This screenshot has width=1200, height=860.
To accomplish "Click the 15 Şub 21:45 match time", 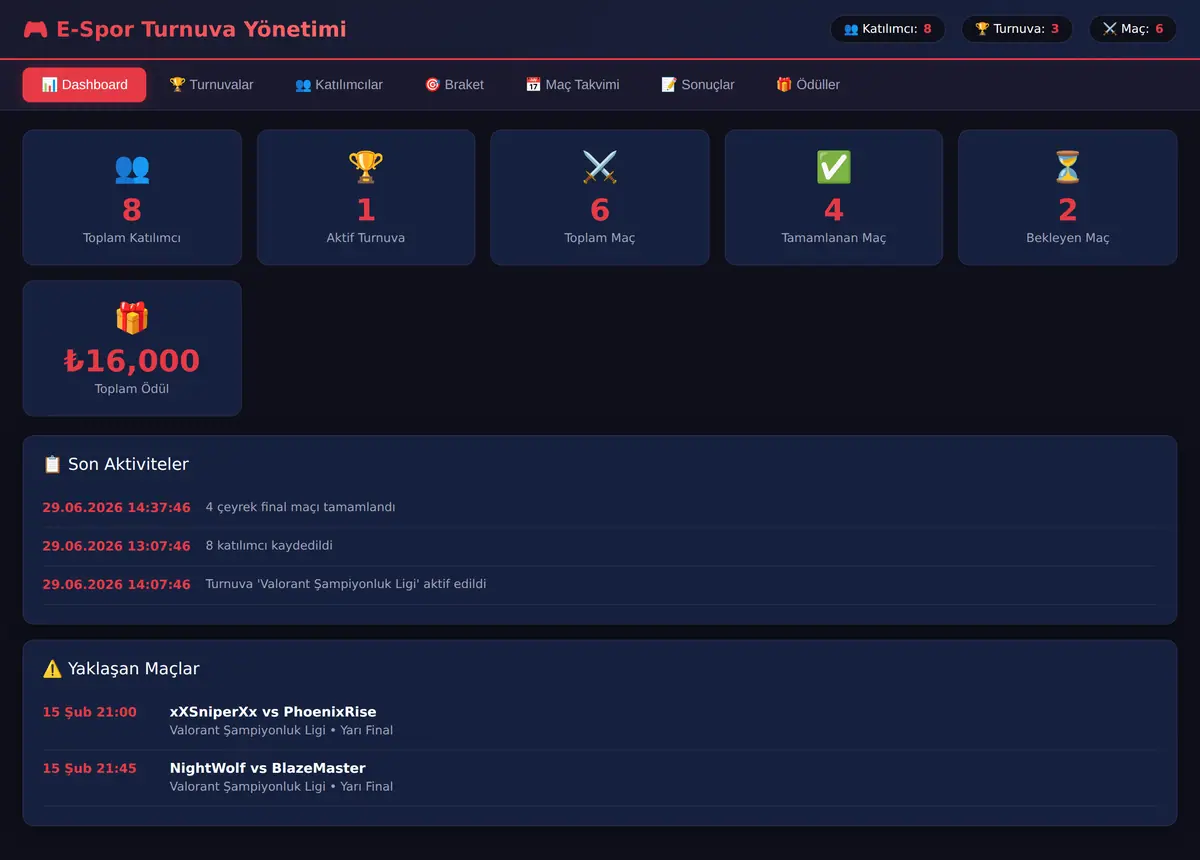I will [x=89, y=768].
